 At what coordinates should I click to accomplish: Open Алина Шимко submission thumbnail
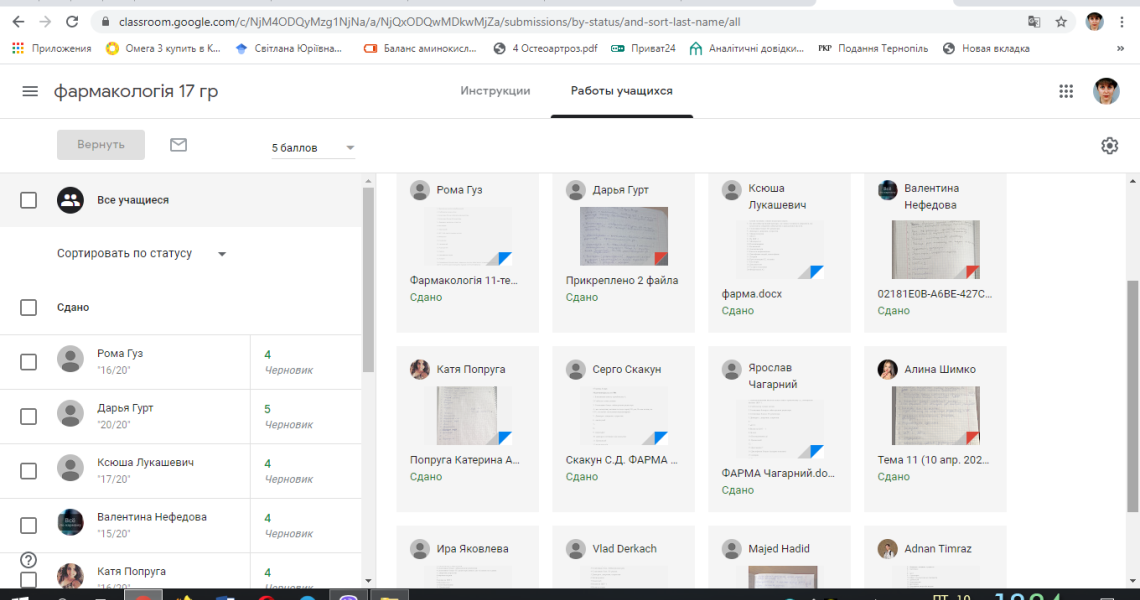coord(935,415)
